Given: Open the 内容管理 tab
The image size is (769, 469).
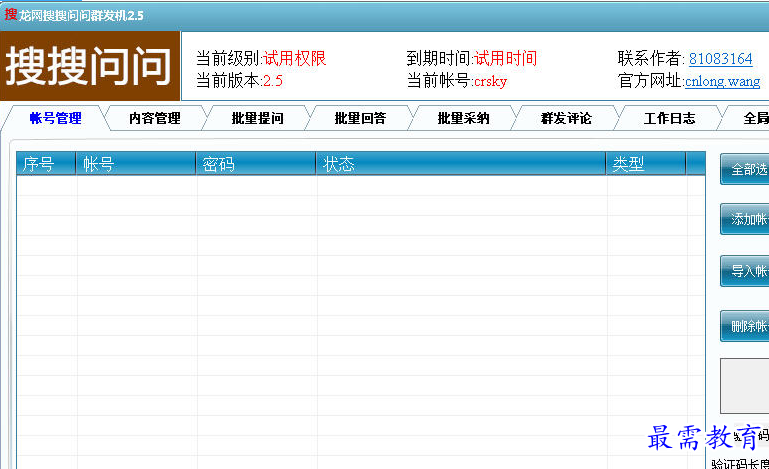Looking at the screenshot, I should coord(154,118).
